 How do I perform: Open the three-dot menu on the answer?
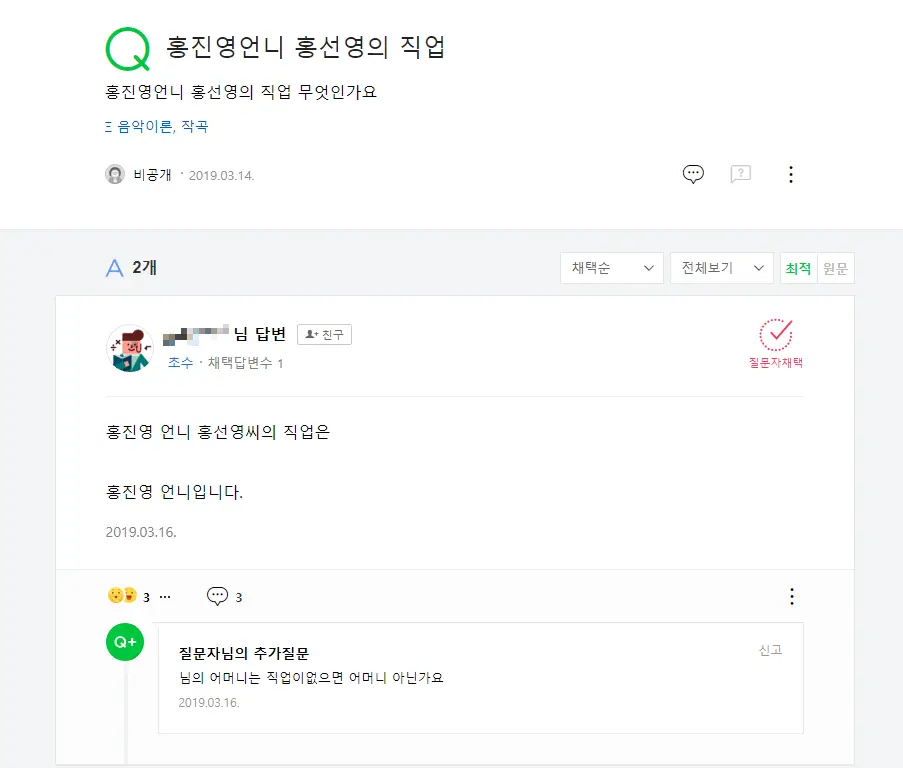[x=791, y=596]
